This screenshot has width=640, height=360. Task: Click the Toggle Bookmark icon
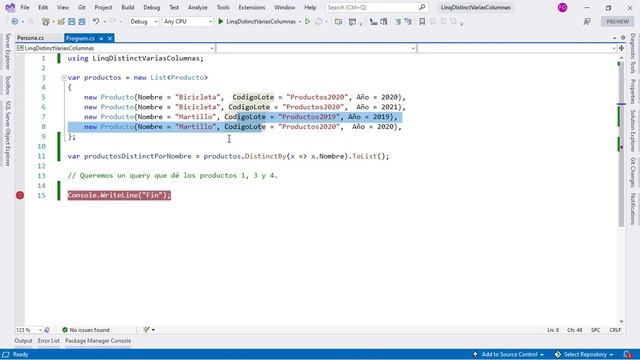(422, 22)
